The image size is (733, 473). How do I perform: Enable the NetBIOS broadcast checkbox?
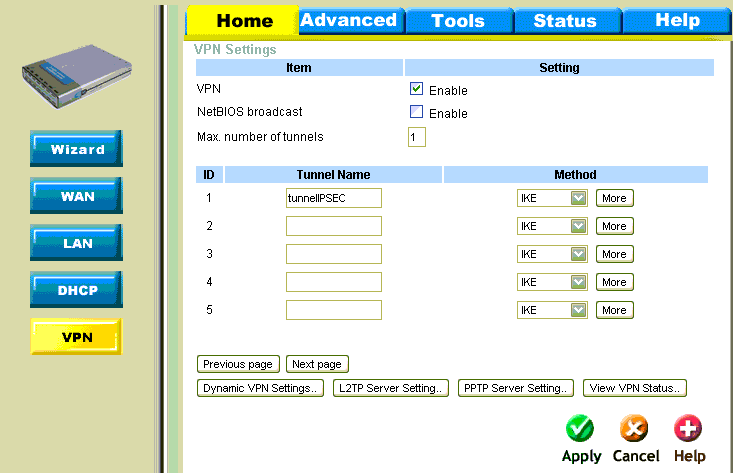[x=417, y=112]
